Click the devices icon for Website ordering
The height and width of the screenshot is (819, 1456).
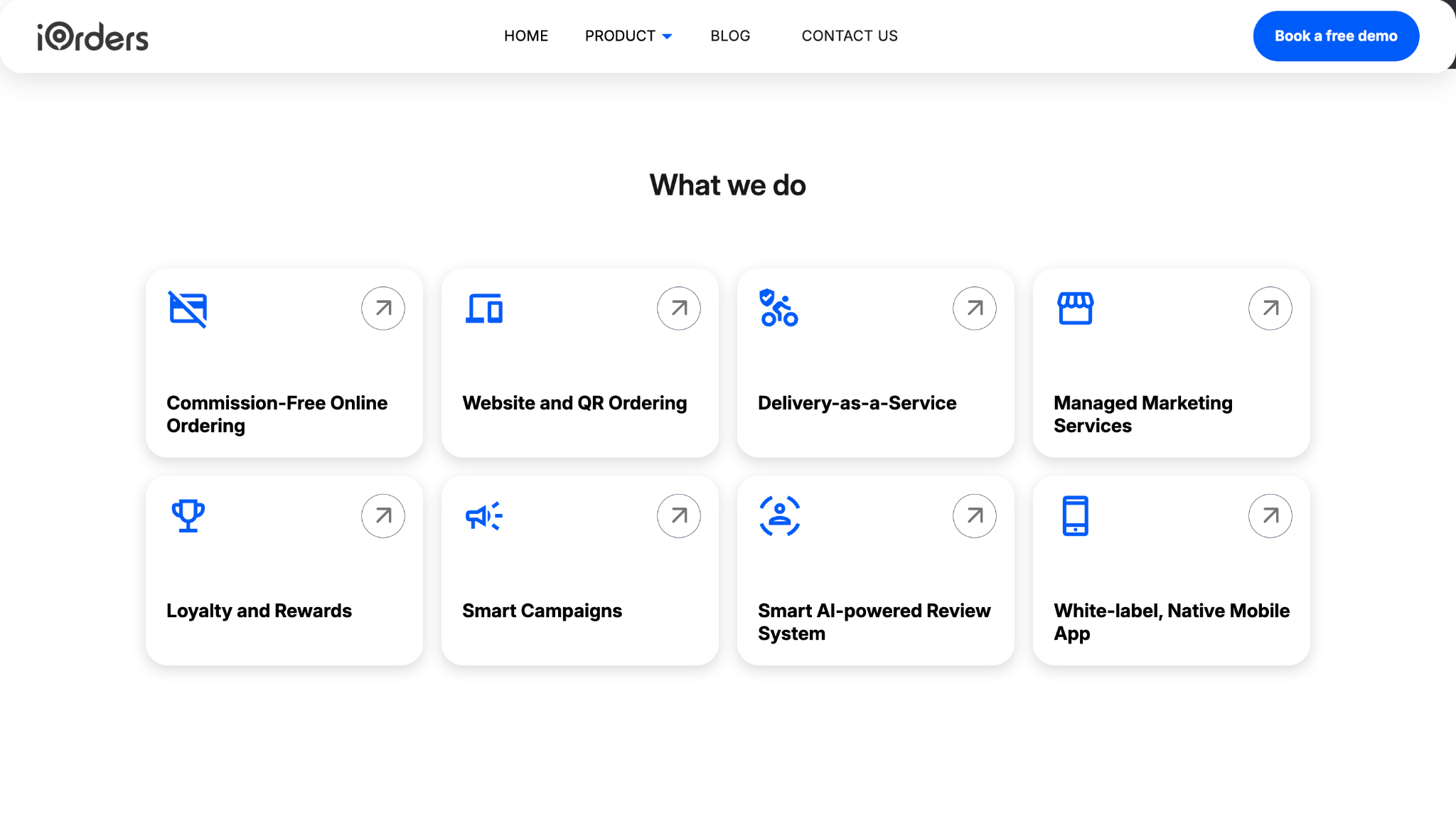coord(484,309)
